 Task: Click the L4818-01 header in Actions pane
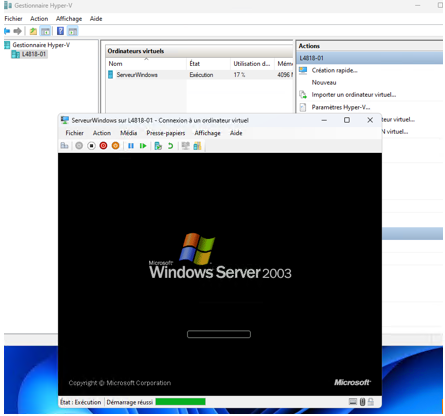tap(369, 58)
